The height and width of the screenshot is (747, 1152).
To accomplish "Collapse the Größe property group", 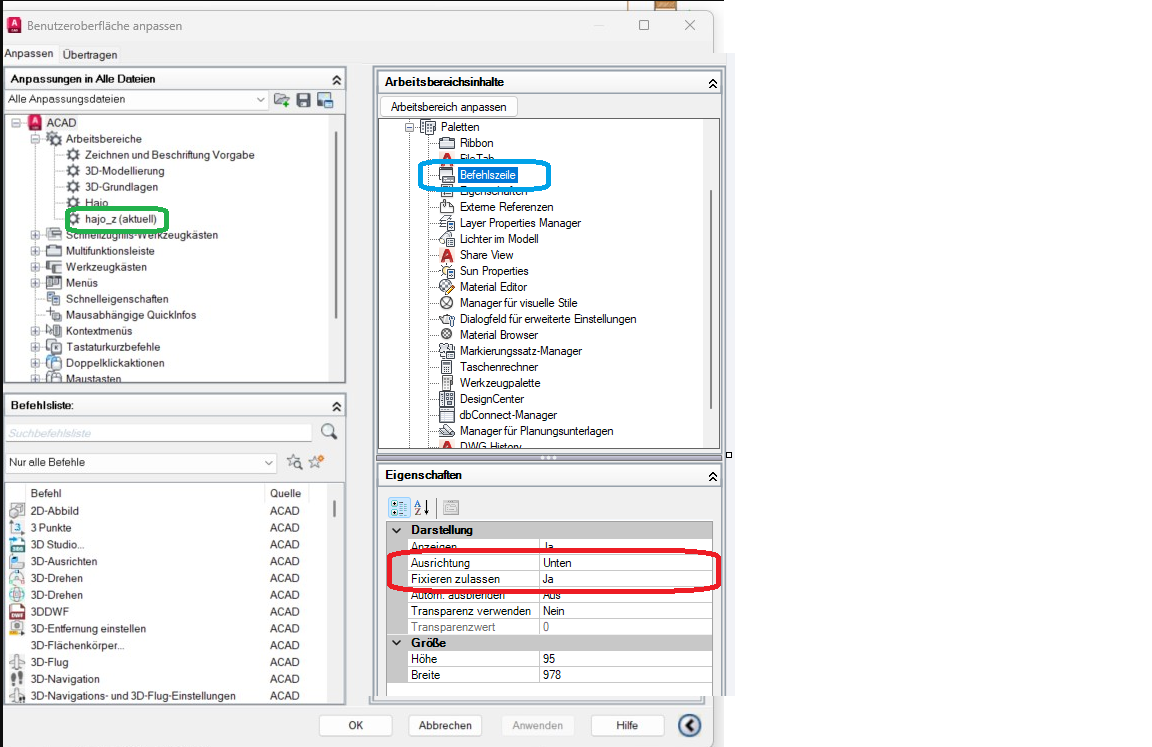I will tap(397, 643).
